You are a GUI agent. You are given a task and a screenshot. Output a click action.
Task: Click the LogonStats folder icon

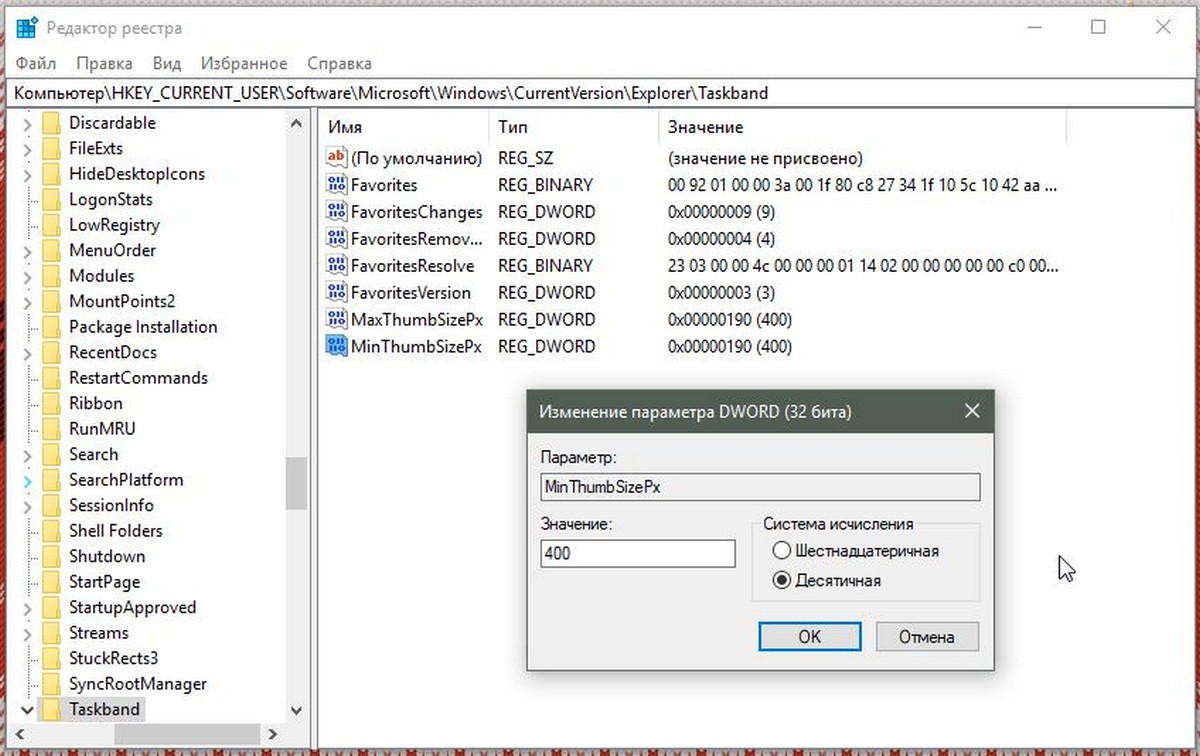51,199
